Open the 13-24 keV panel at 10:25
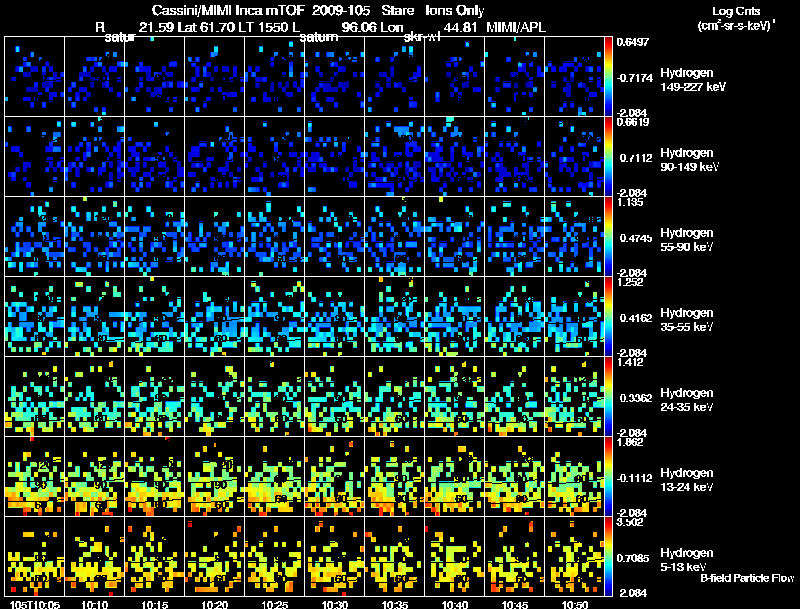This screenshot has width=800, height=609. point(274,476)
